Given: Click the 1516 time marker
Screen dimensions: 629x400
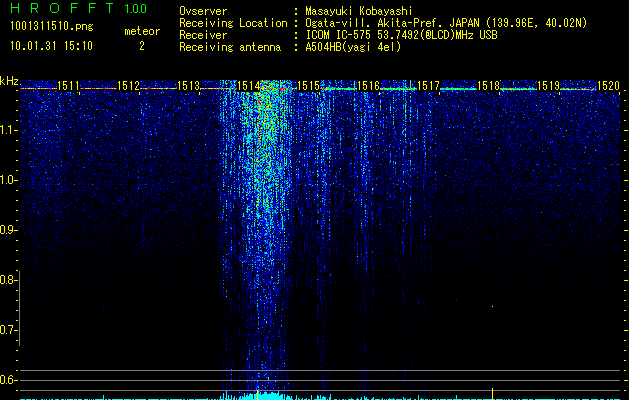Looking at the screenshot, I should (368, 86).
